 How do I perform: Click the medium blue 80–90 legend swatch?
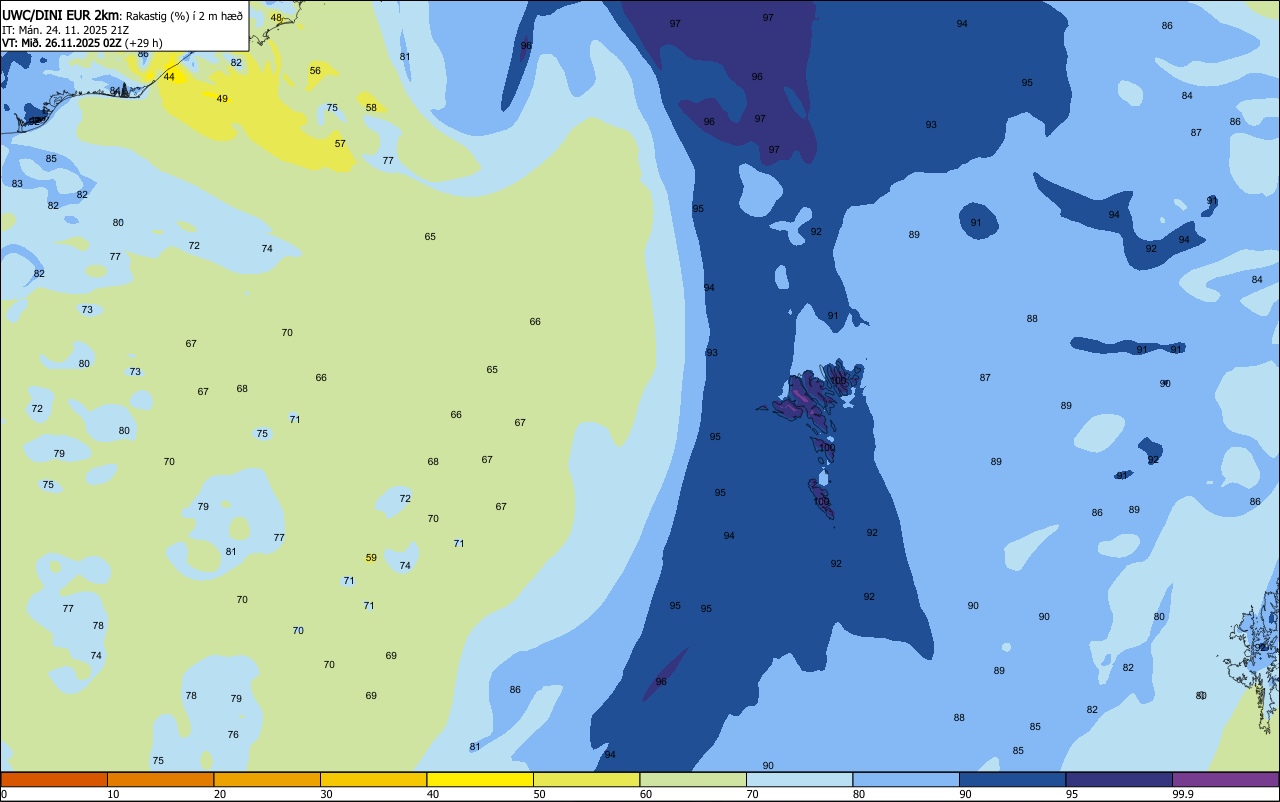click(x=906, y=779)
